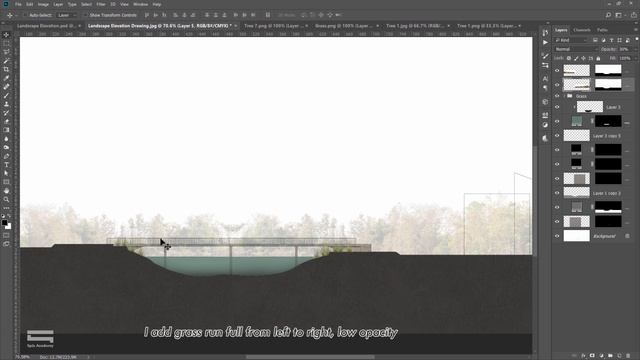Toggle visibility of the Background layer
The width and height of the screenshot is (640, 360).
pos(557,236)
